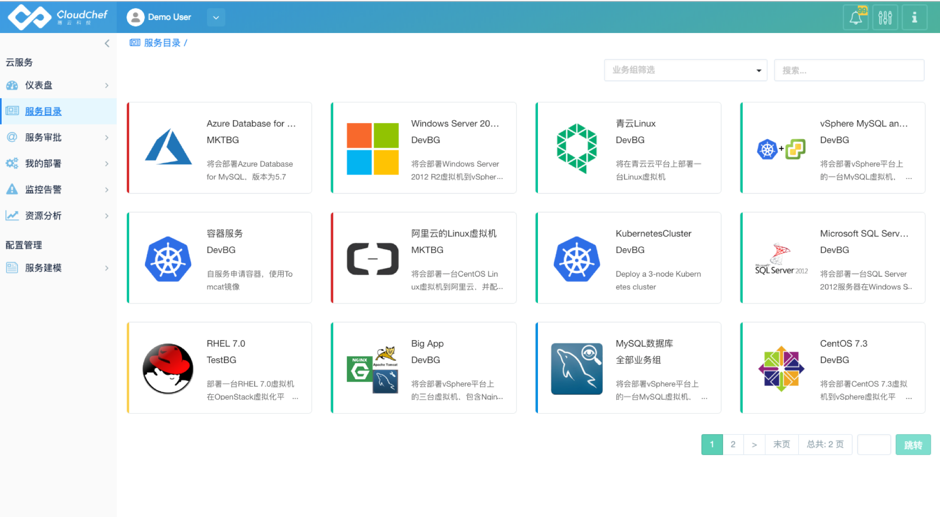Click the Azure logo icon
Screen dimensions: 940x517
(168, 147)
